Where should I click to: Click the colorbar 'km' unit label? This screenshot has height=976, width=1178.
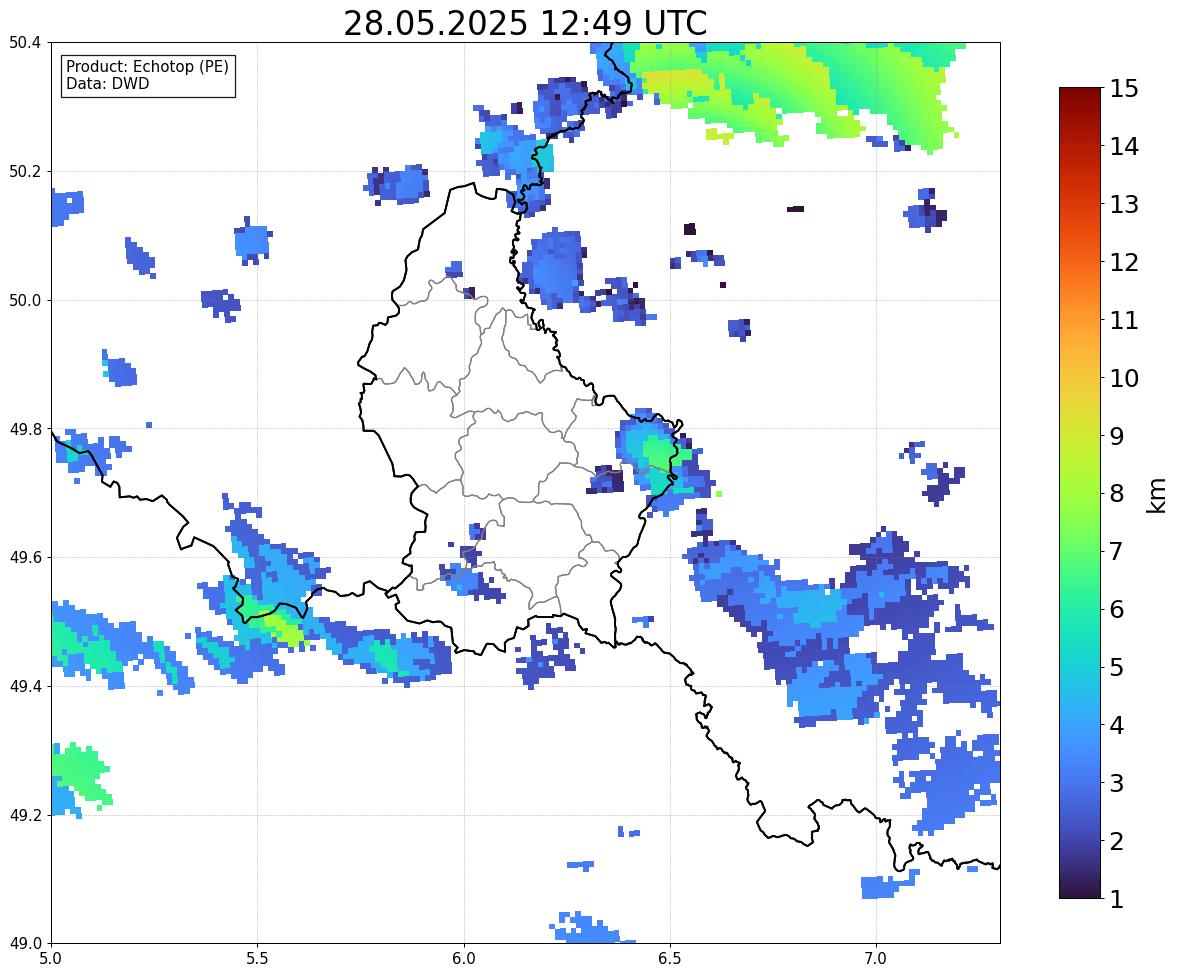(x=1157, y=495)
